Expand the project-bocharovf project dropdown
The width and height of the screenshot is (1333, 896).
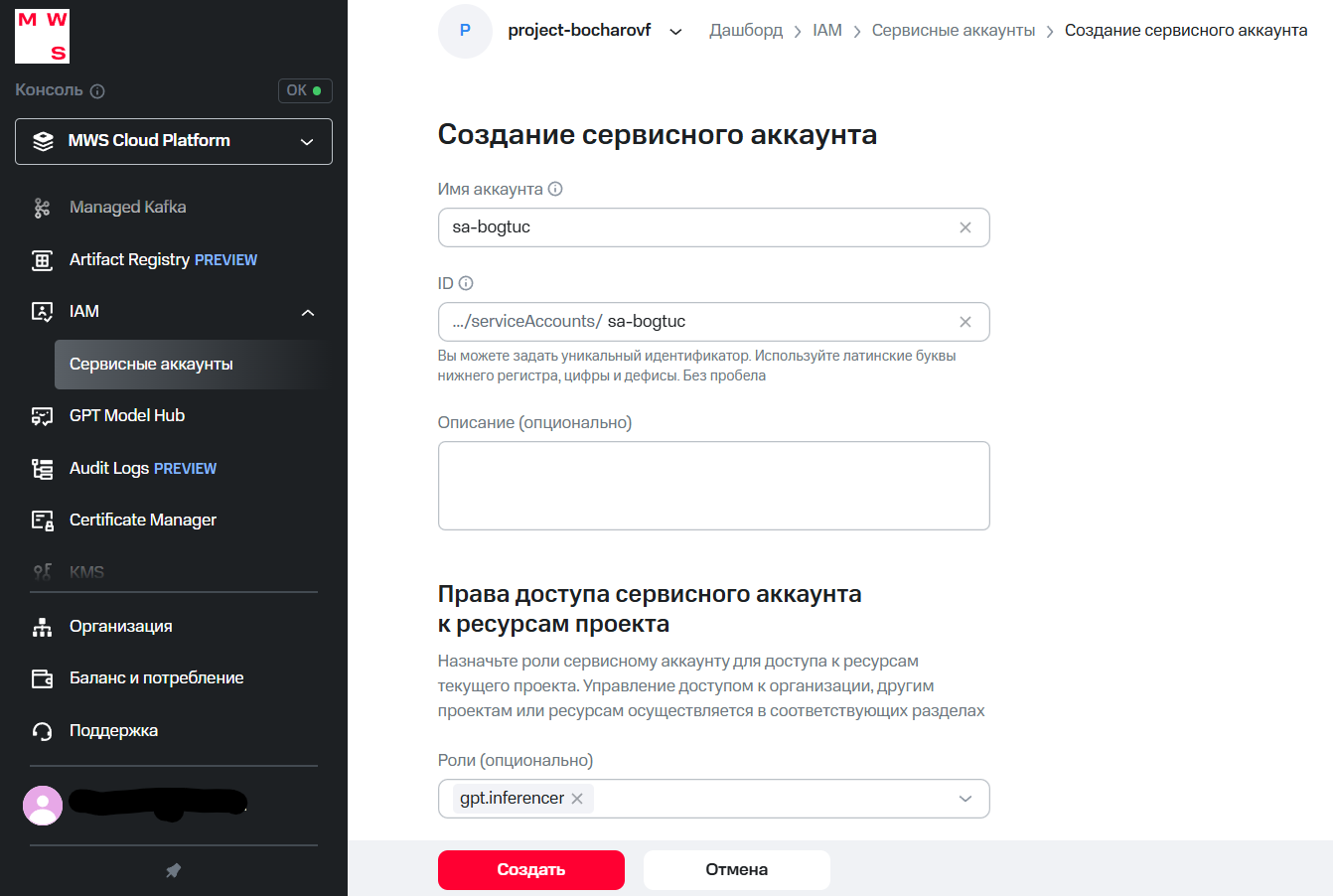click(675, 32)
